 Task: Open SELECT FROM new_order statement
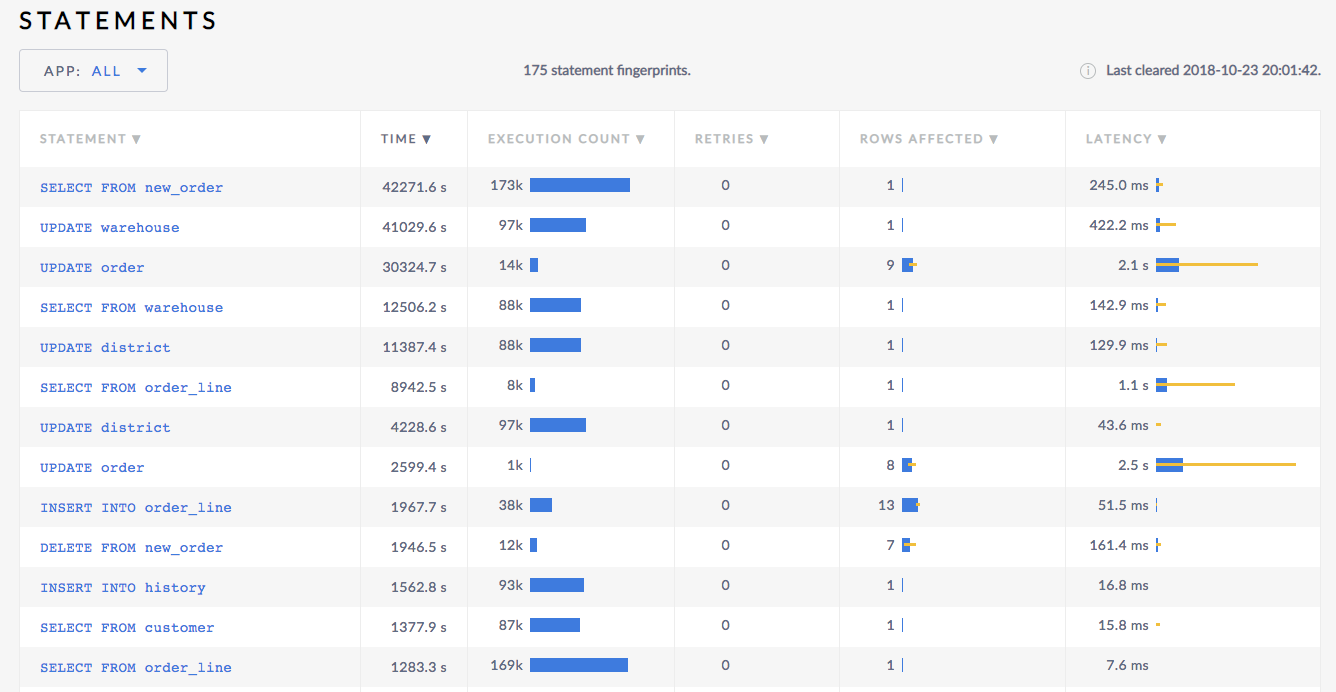click(x=131, y=188)
